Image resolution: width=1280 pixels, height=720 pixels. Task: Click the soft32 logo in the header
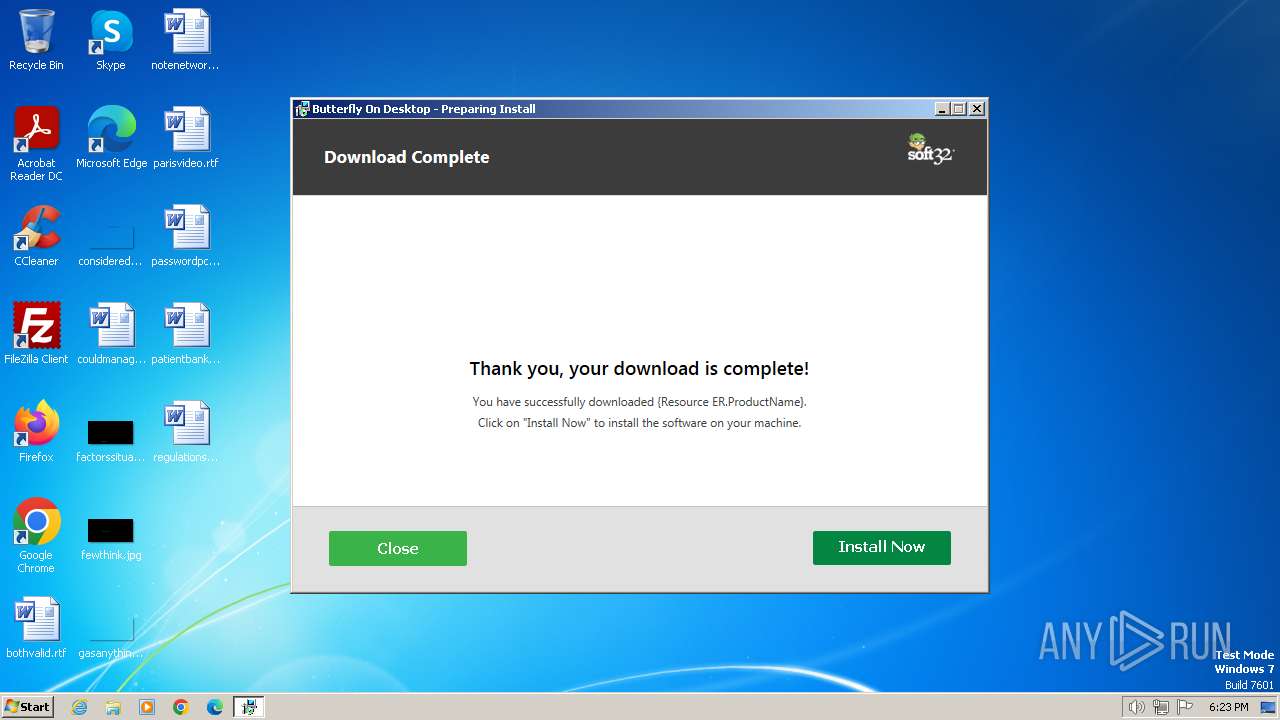pos(931,149)
